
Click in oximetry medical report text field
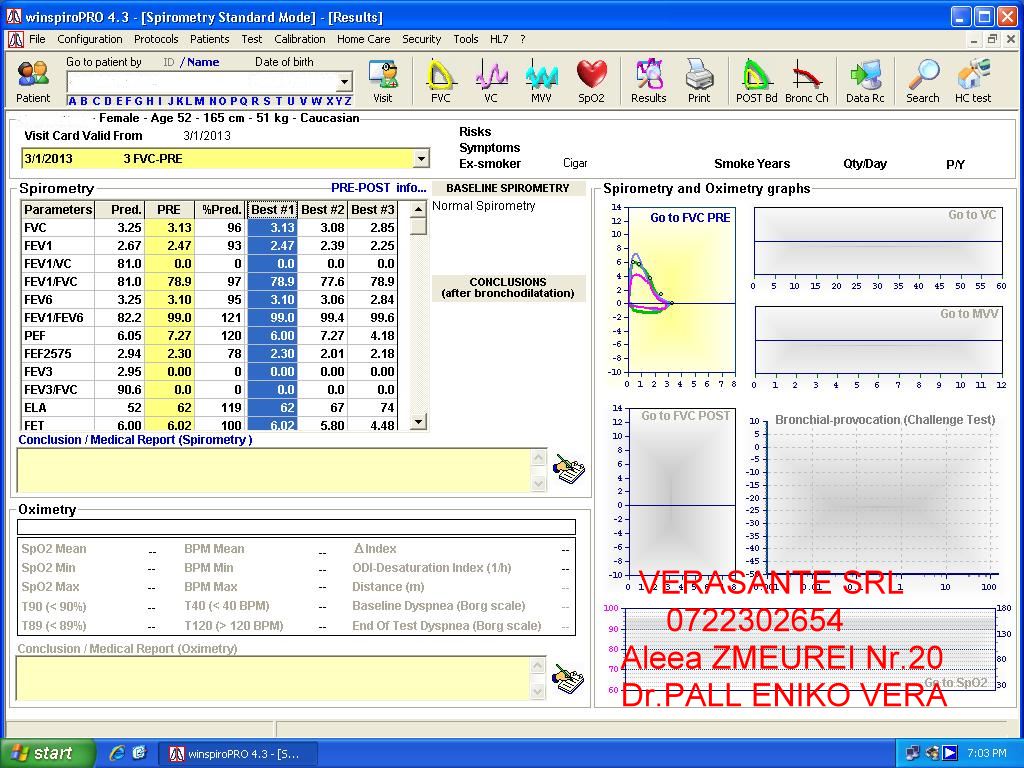coord(274,679)
